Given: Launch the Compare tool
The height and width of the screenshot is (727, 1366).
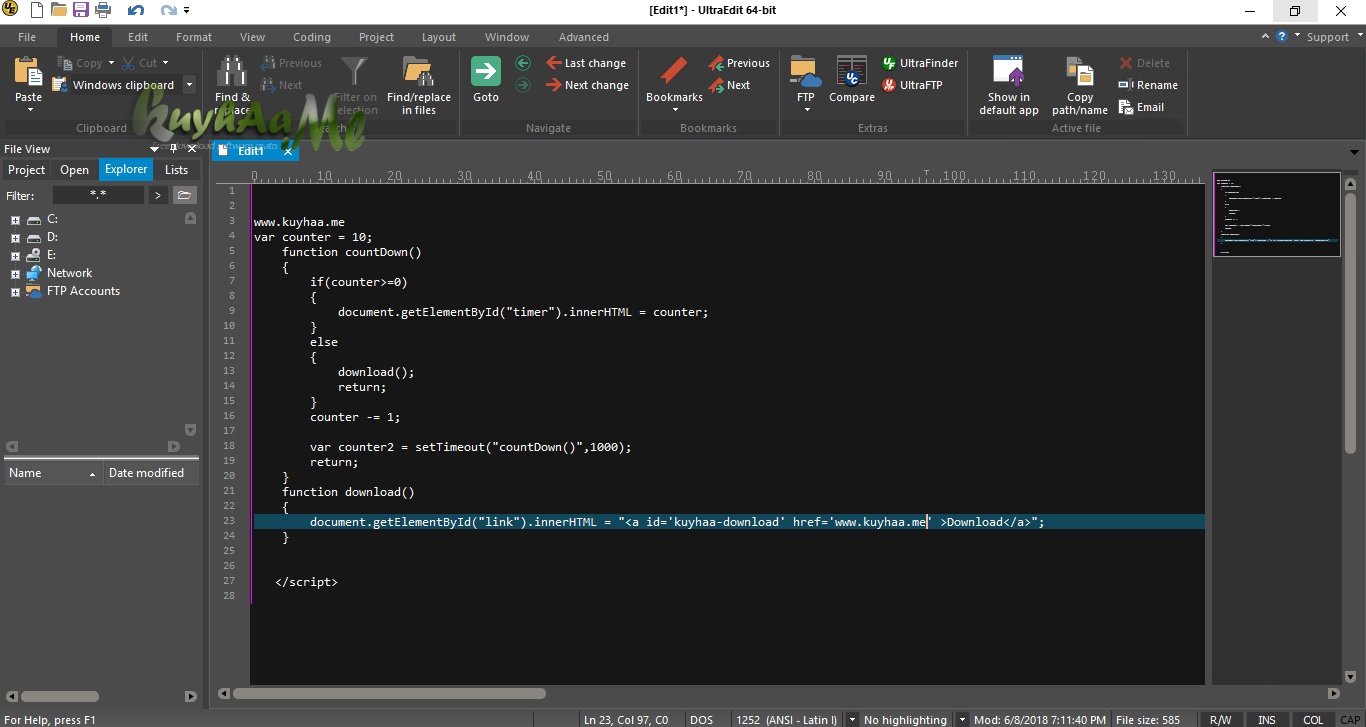Looking at the screenshot, I should click(852, 79).
